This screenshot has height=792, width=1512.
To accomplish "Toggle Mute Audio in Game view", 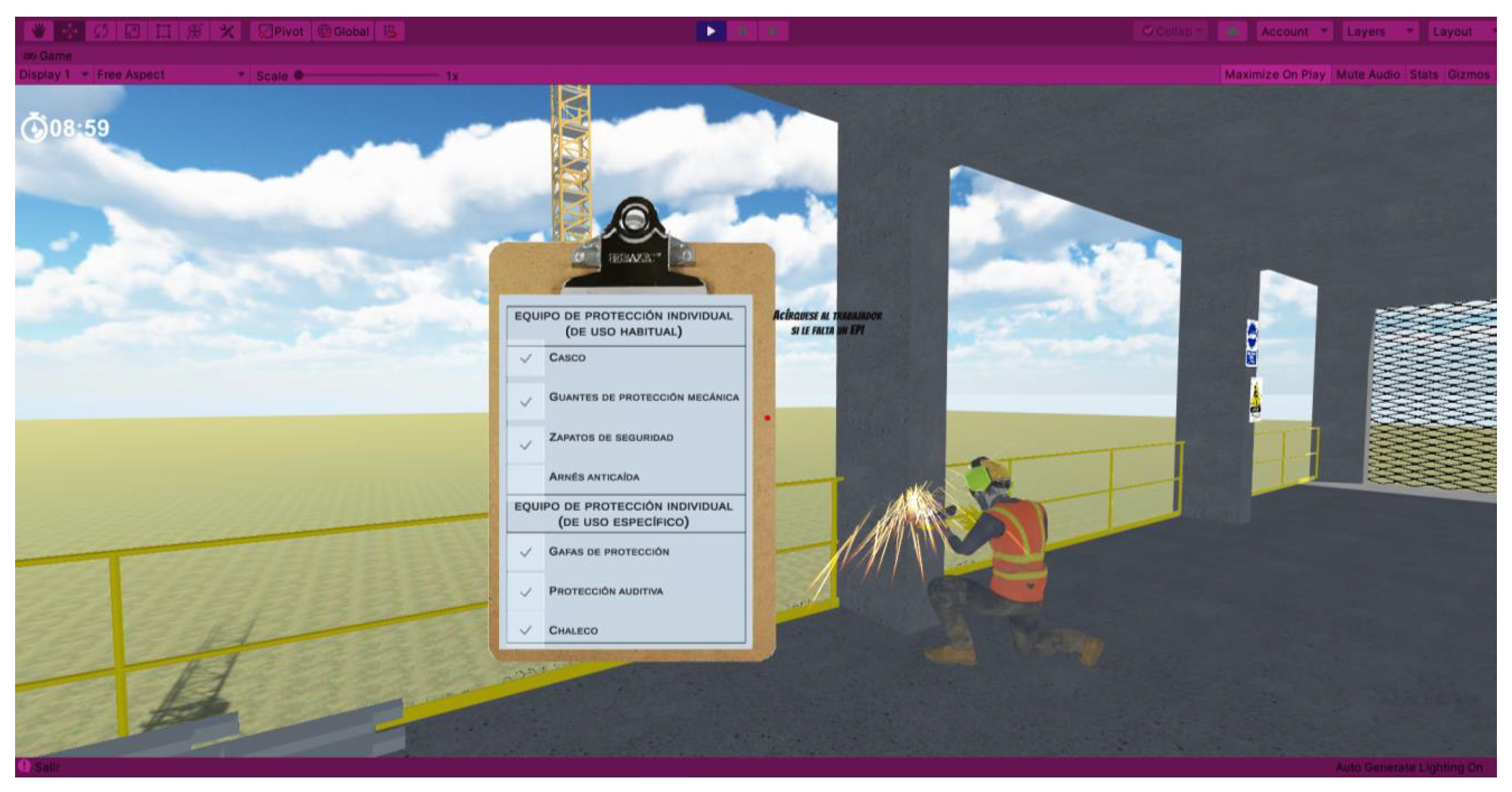I will pyautogui.click(x=1368, y=74).
